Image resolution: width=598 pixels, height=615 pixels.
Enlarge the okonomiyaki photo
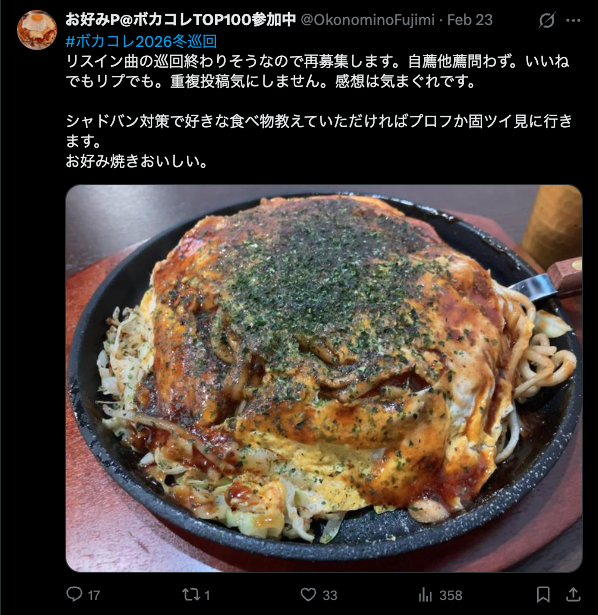point(324,378)
